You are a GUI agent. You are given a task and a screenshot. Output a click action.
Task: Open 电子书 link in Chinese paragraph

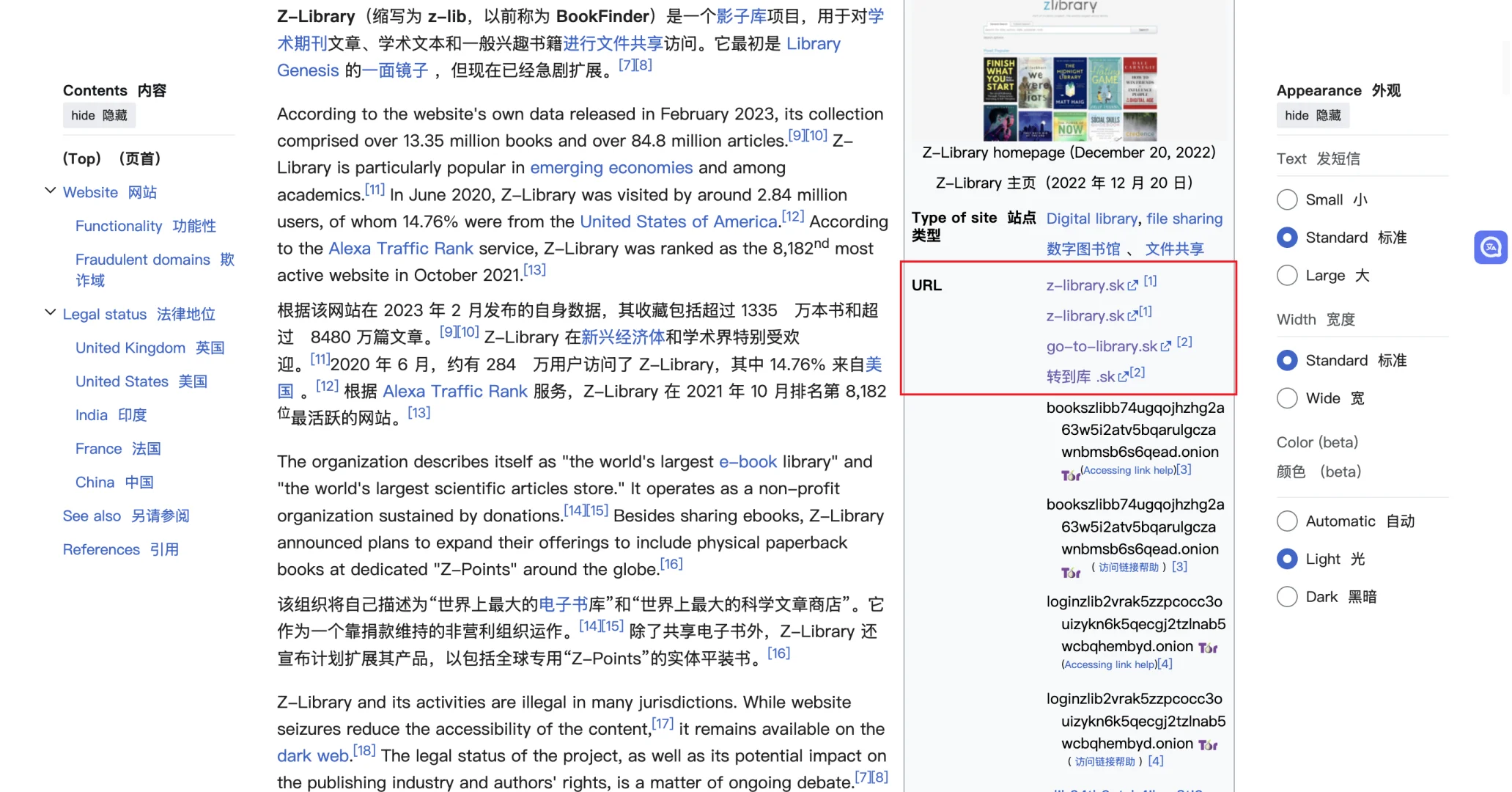[564, 605]
